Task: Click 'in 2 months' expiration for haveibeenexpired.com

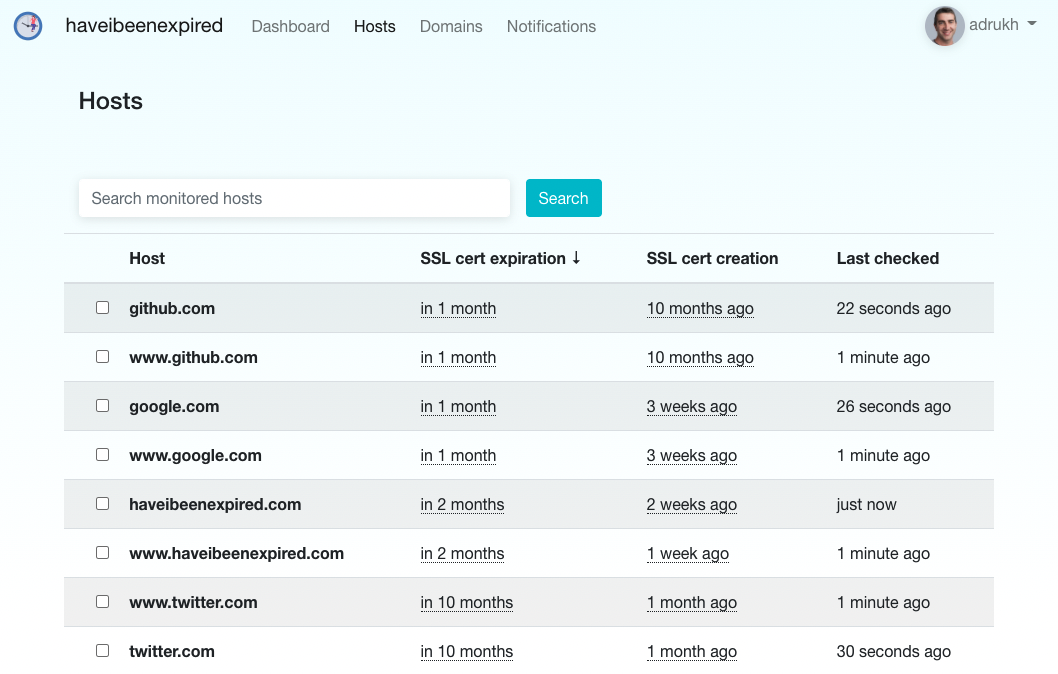Action: [x=462, y=505]
